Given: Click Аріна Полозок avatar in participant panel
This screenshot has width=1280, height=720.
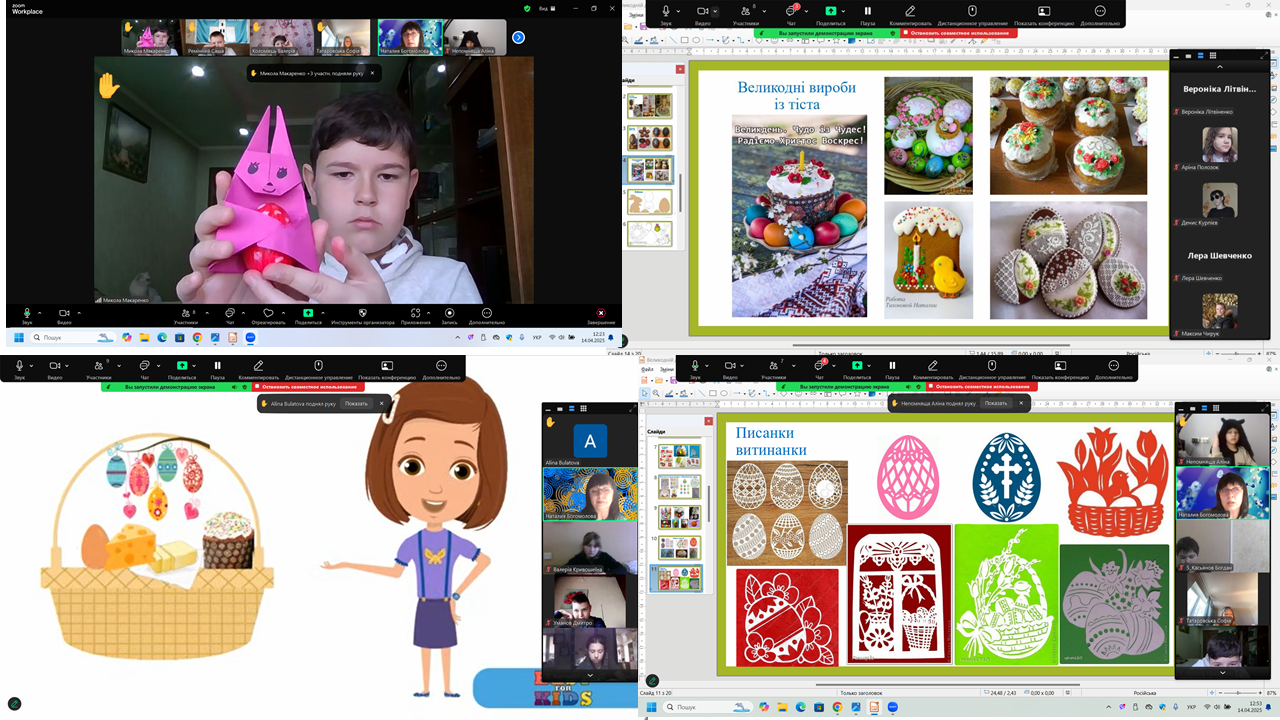Looking at the screenshot, I should pos(1219,144).
